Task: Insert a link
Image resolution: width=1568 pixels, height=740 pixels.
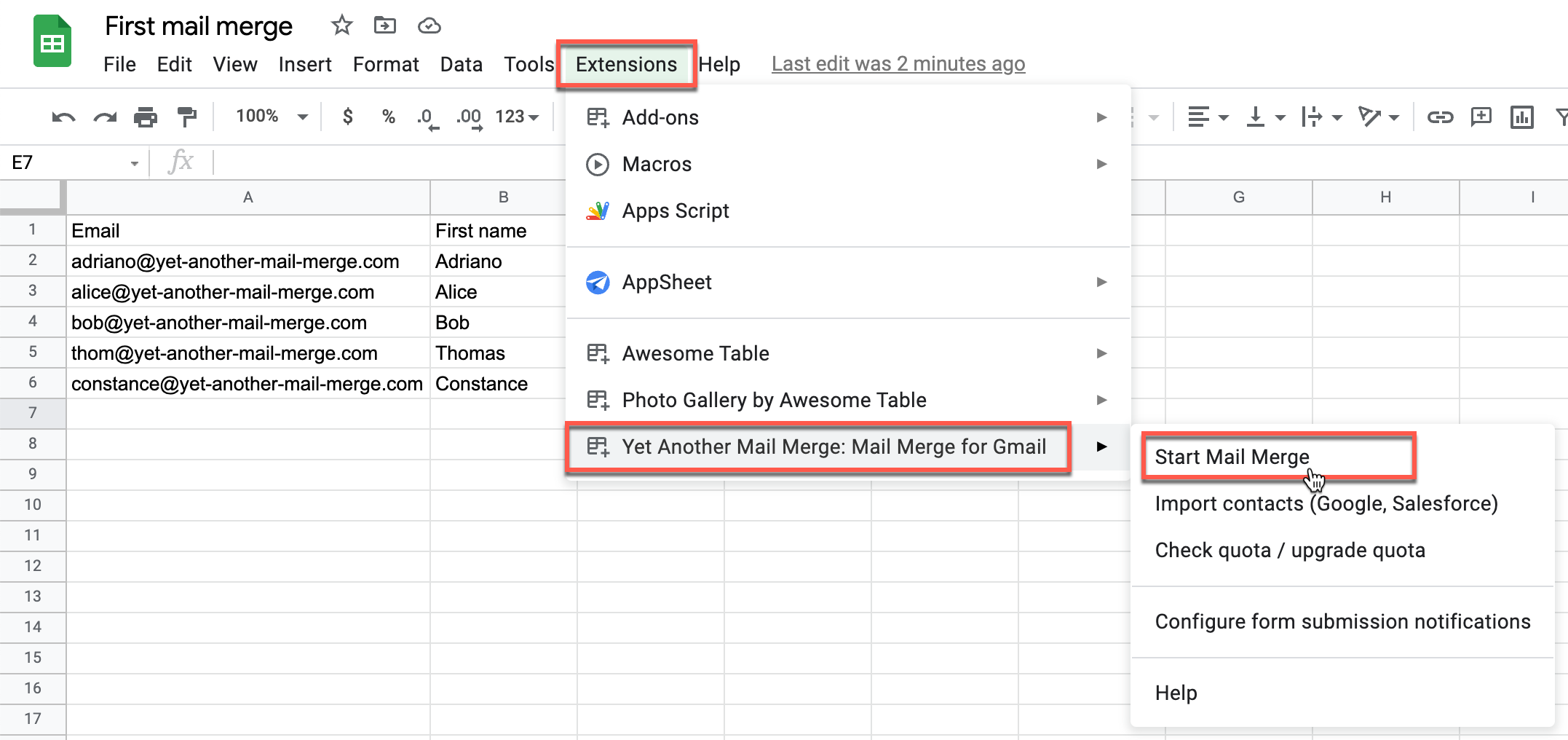Action: (x=1442, y=117)
